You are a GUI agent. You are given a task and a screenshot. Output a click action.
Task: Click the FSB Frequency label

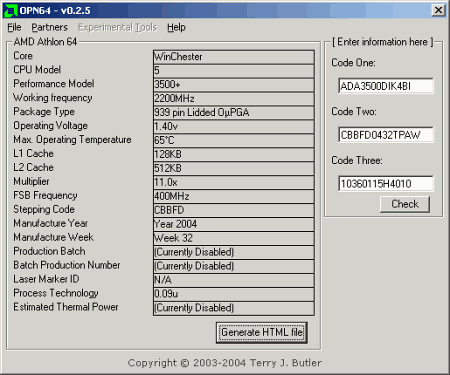click(45, 196)
